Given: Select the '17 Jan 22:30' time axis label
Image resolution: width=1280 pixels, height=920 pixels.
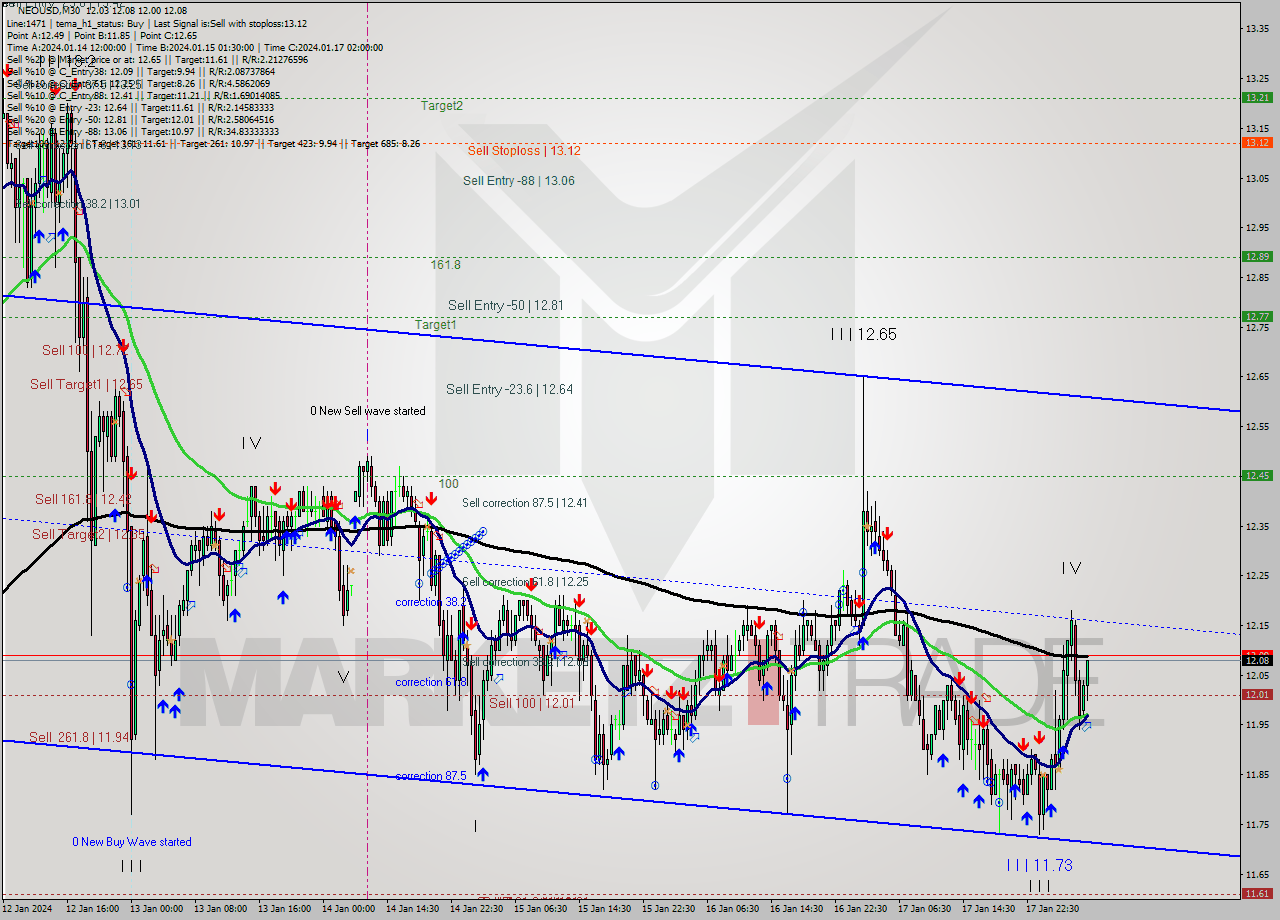Looking at the screenshot, I should tap(1052, 909).
